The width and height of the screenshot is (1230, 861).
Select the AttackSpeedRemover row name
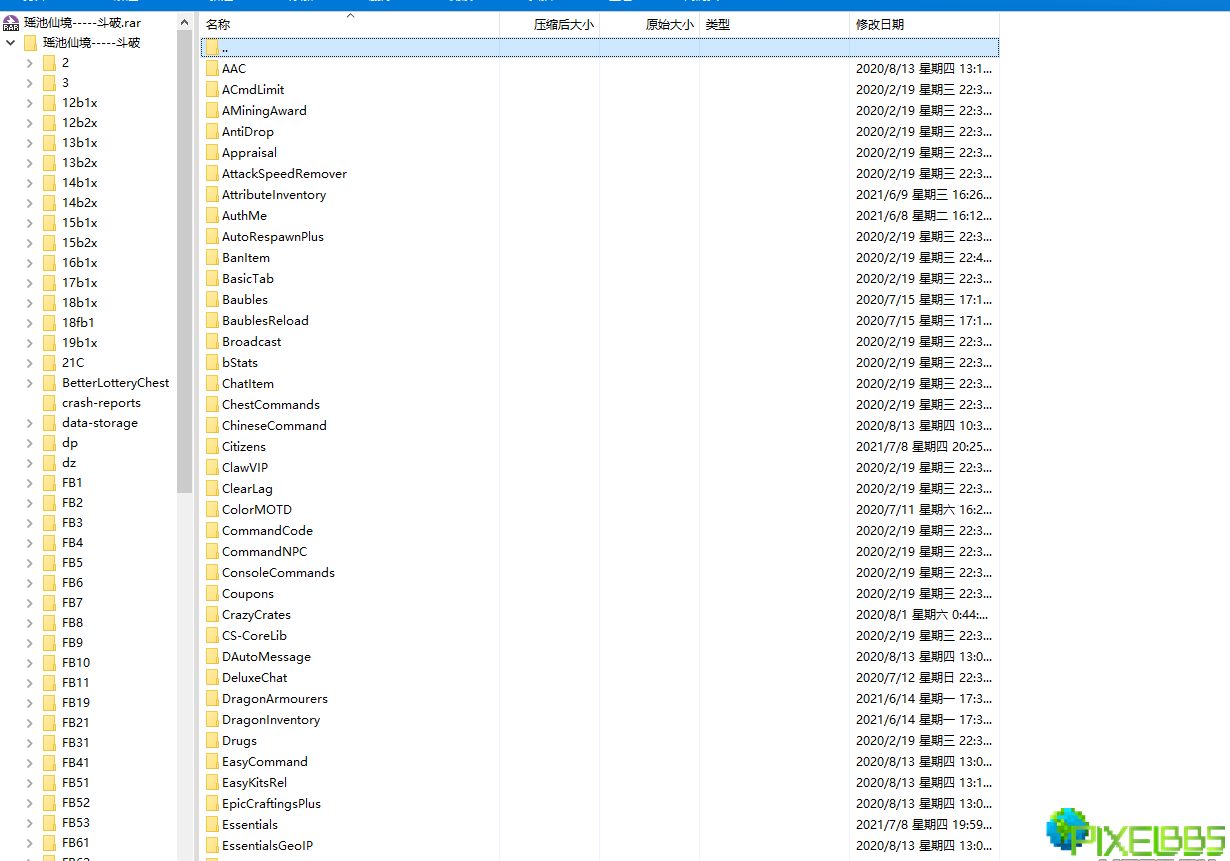click(284, 173)
